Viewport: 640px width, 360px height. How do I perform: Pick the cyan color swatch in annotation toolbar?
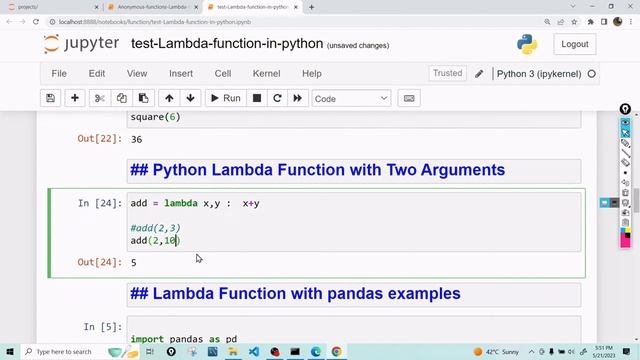click(x=622, y=231)
